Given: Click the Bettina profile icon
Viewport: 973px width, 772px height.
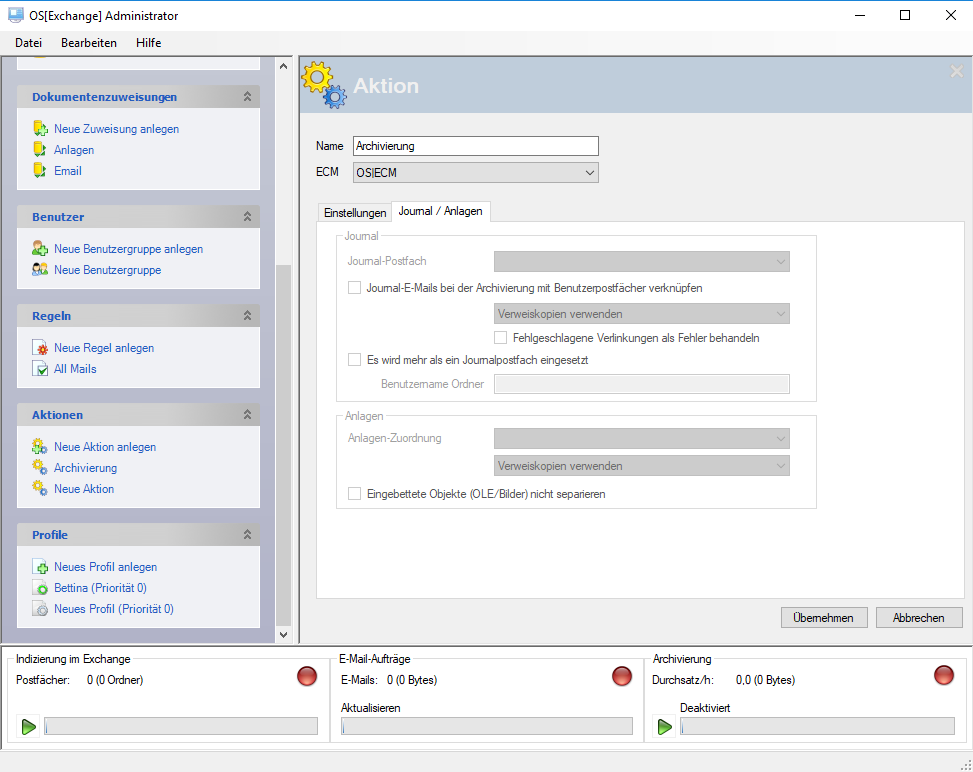Looking at the screenshot, I should click(39, 588).
